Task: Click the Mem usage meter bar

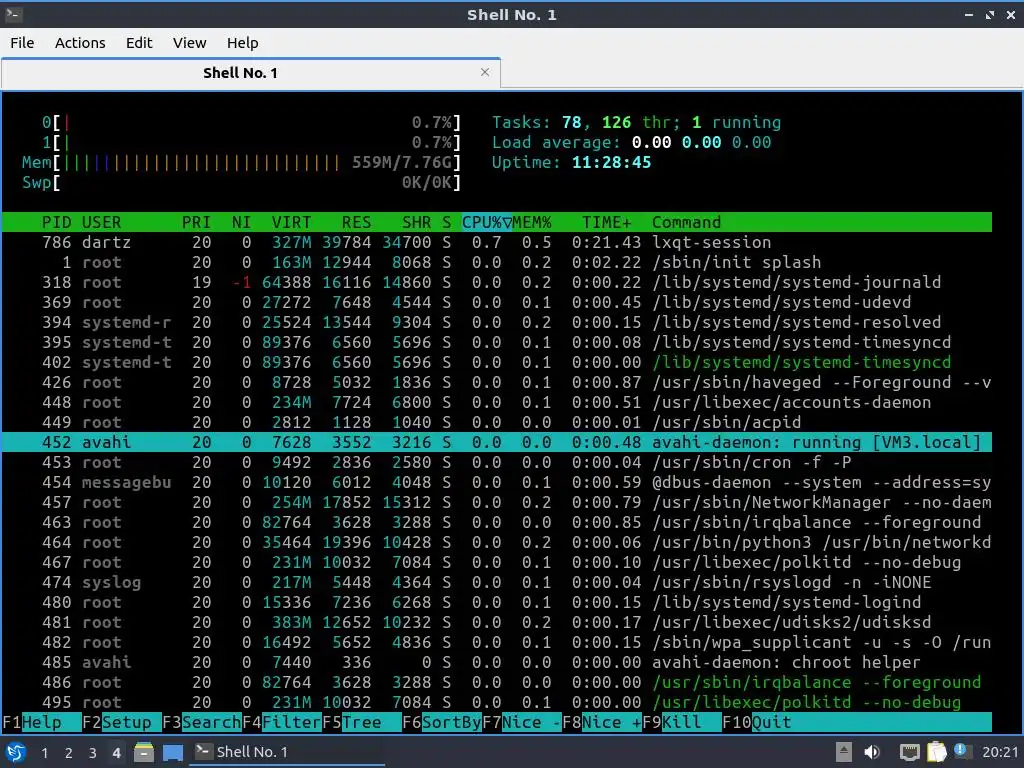Action: coord(242,163)
